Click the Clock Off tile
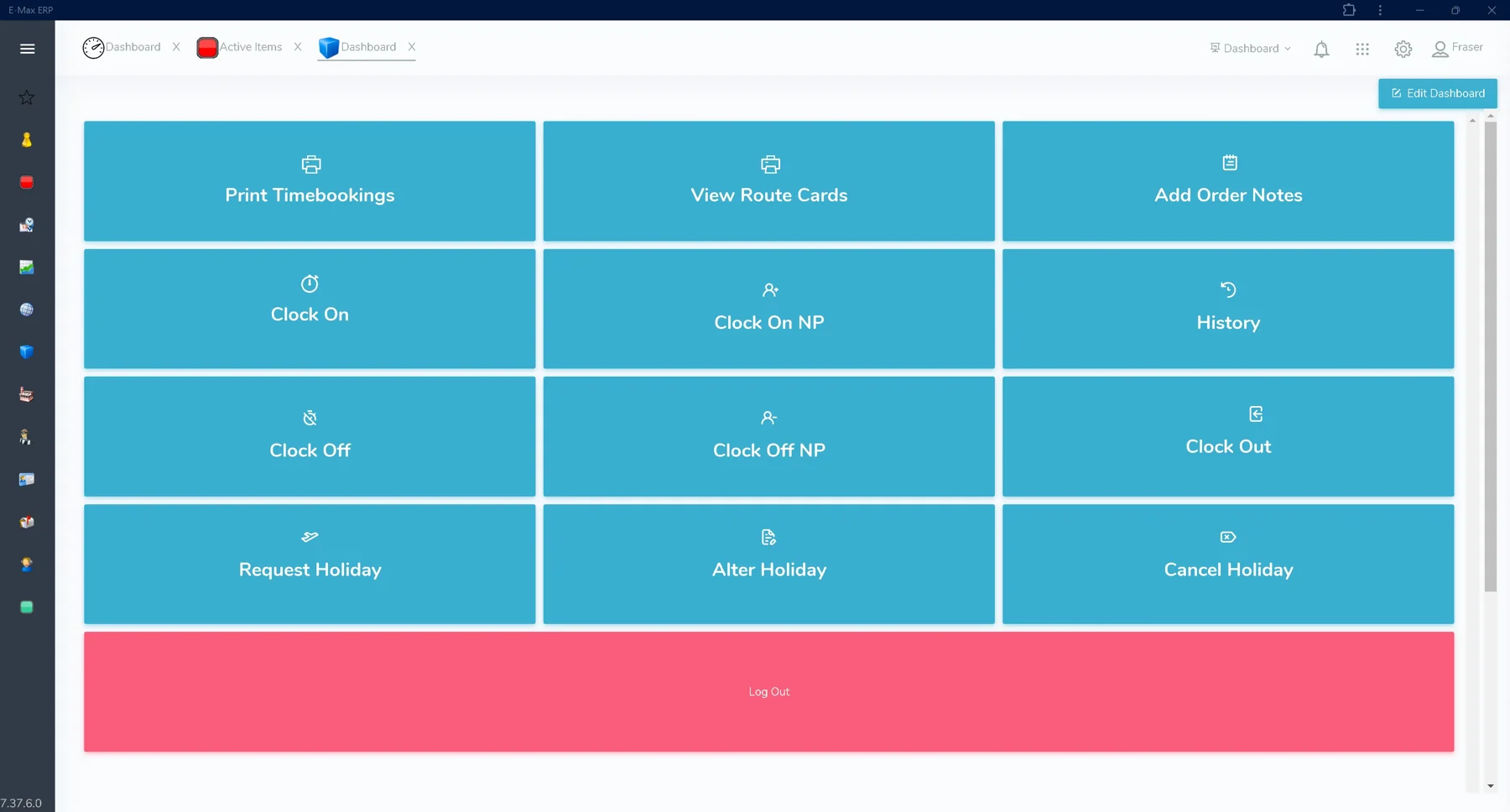 click(x=310, y=436)
